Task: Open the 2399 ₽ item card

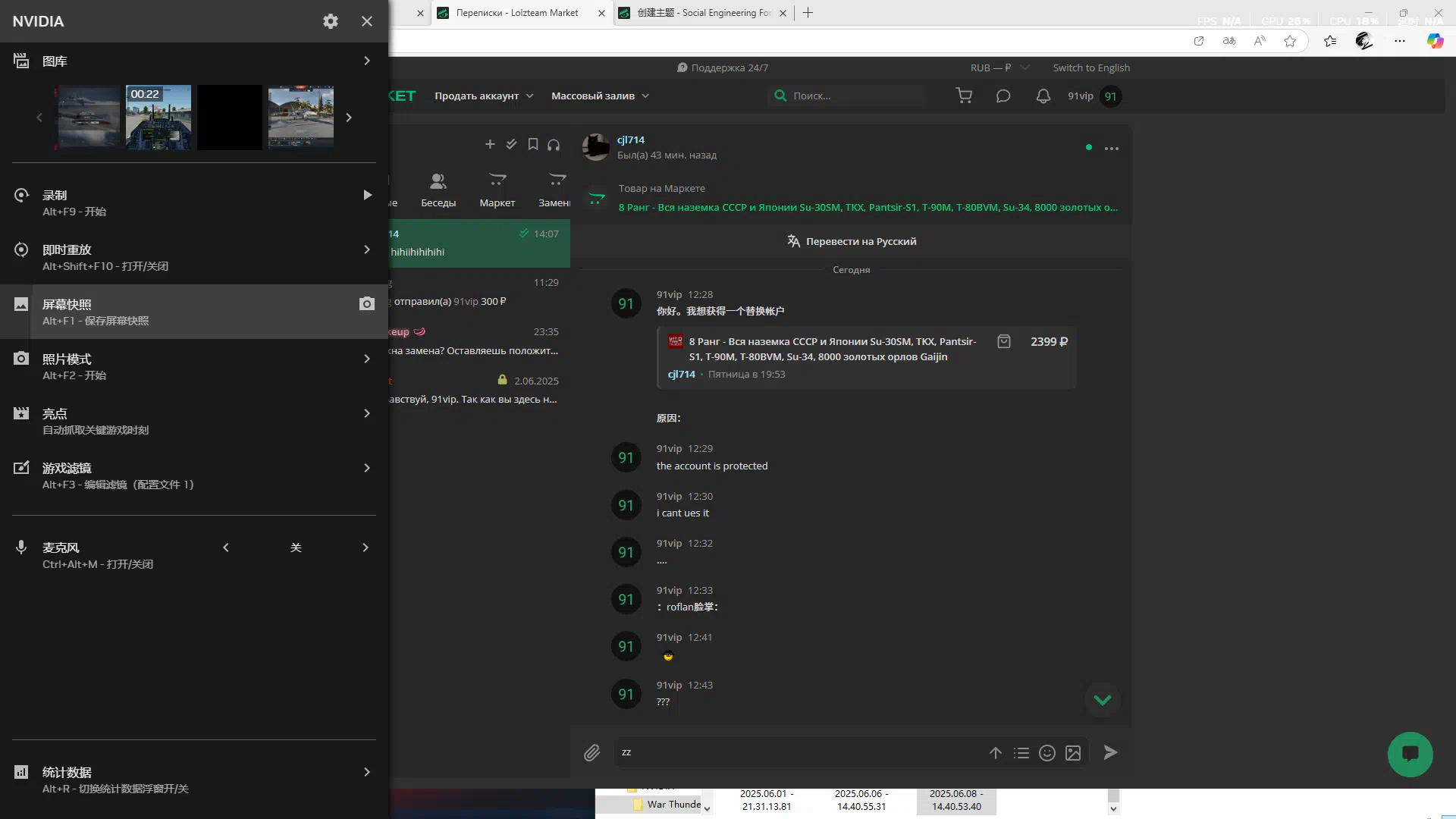Action: [x=867, y=358]
